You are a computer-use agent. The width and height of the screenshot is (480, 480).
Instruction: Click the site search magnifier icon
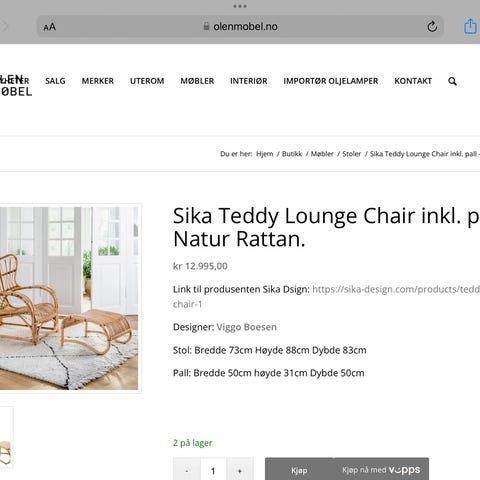[x=452, y=81]
